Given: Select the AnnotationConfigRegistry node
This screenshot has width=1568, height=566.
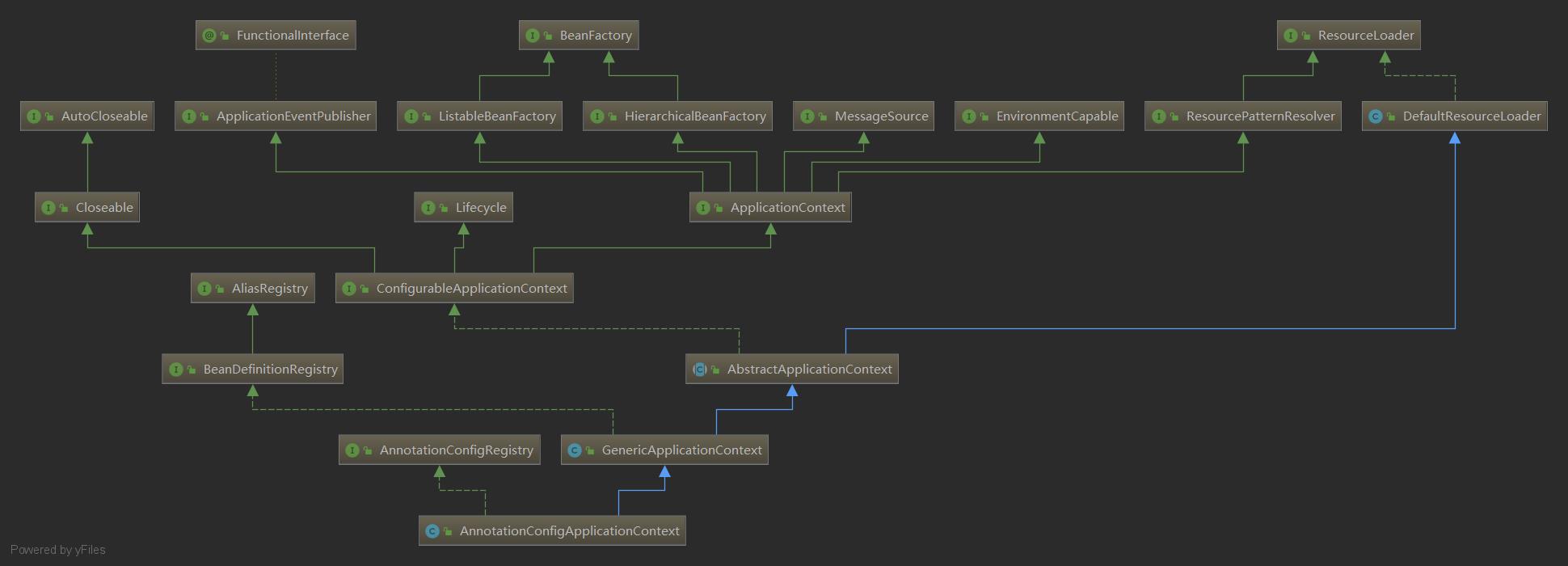Looking at the screenshot, I should (439, 450).
